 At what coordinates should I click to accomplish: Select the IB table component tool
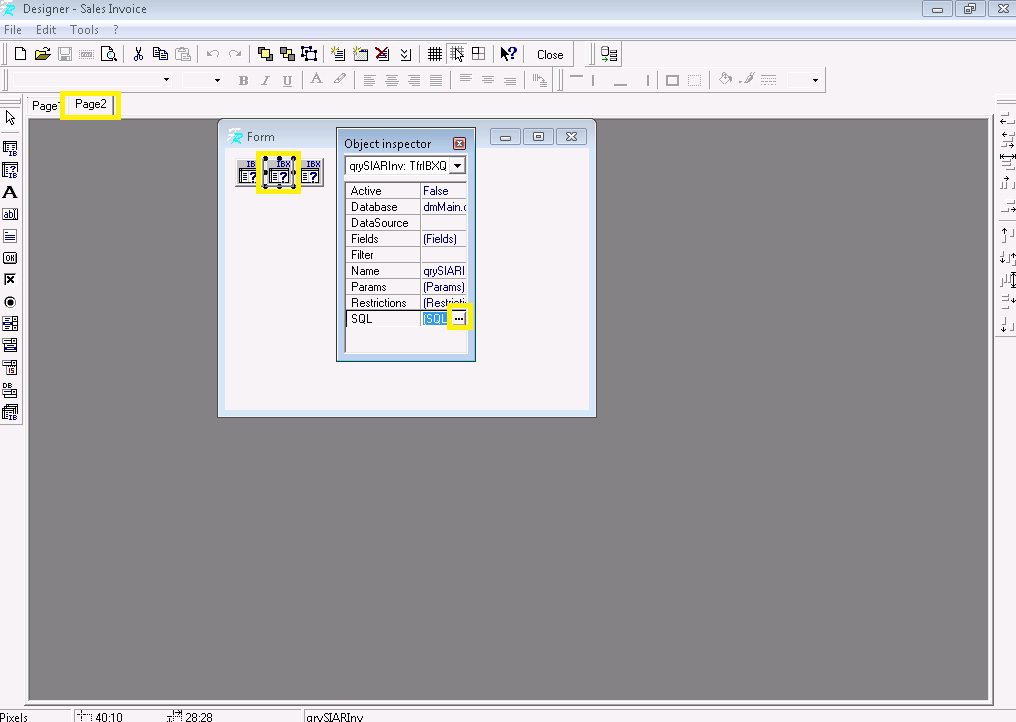point(10,148)
